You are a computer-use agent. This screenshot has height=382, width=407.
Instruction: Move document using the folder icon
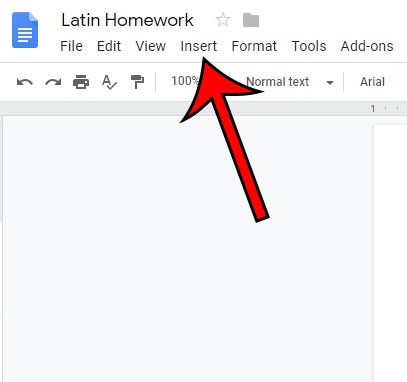[x=251, y=20]
